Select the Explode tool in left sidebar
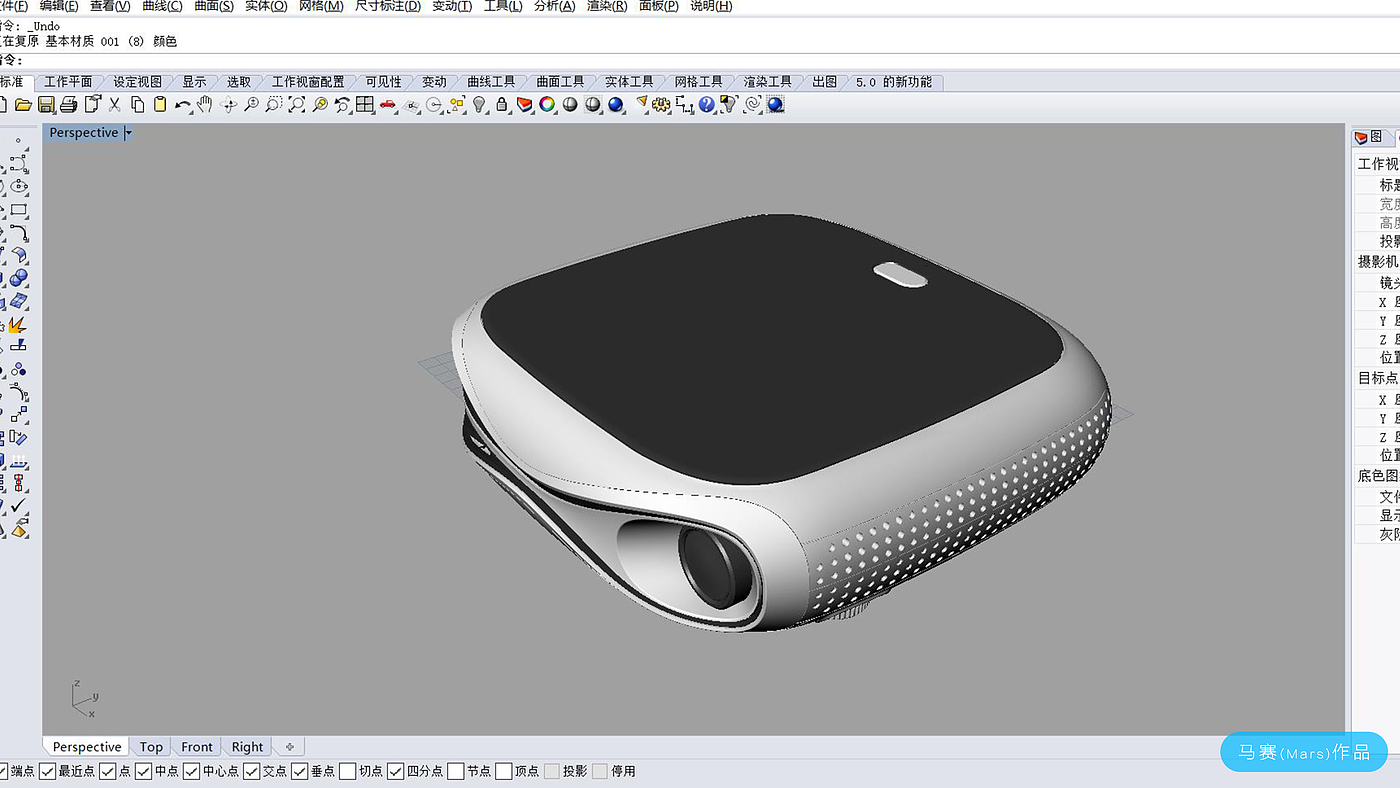The width and height of the screenshot is (1400, 788). pos(16,325)
